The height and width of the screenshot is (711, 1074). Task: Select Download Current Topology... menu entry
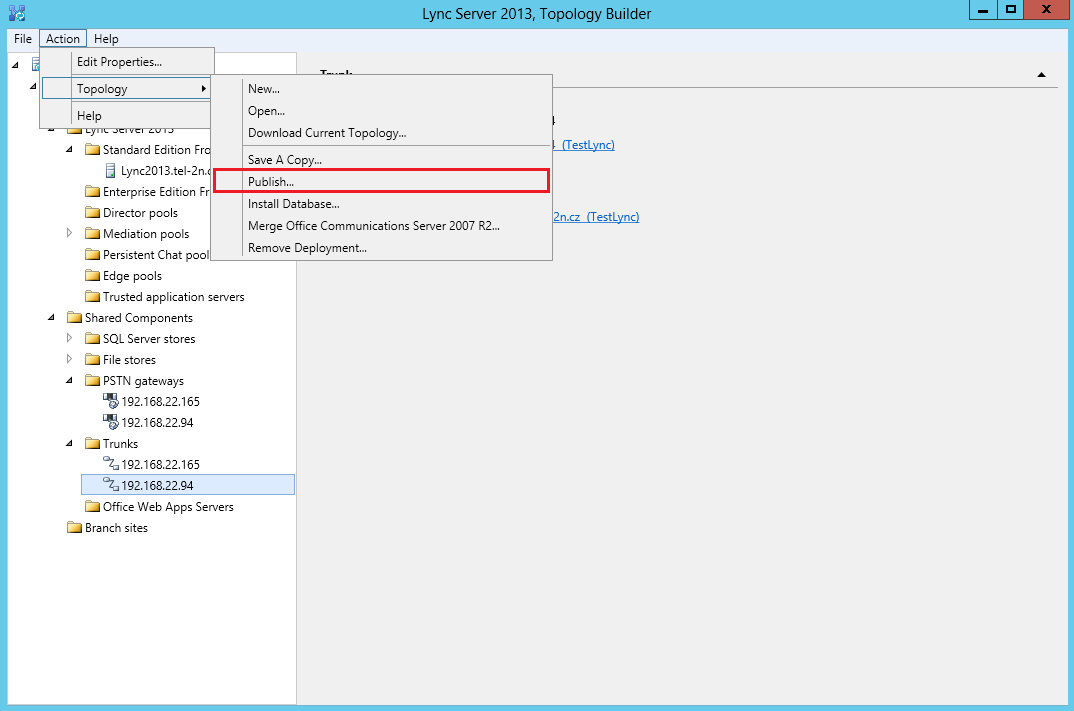[327, 133]
